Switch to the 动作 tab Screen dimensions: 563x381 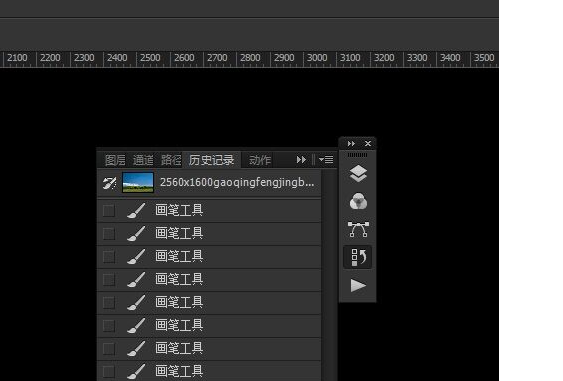coord(260,160)
